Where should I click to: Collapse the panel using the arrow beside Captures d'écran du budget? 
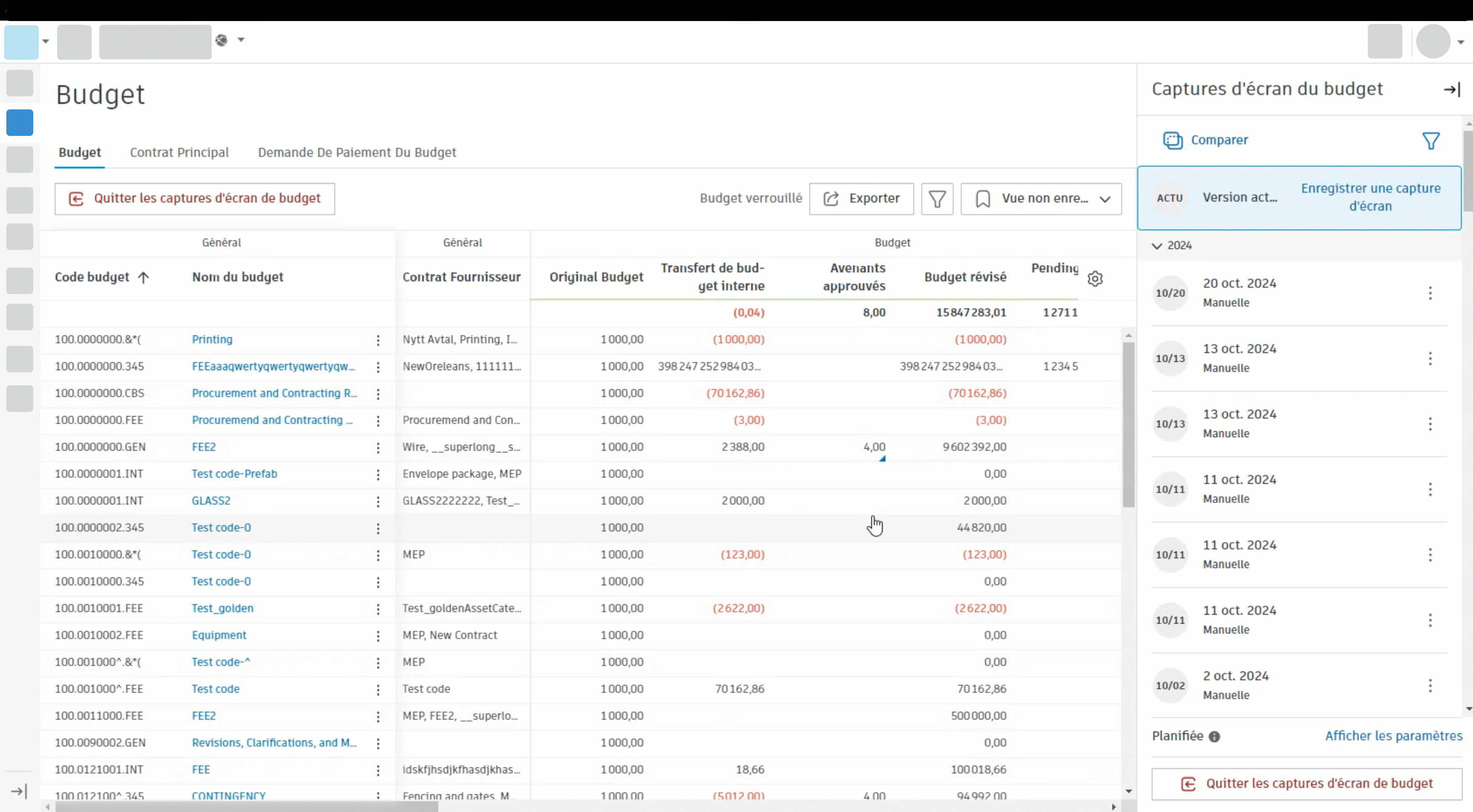[1452, 89]
